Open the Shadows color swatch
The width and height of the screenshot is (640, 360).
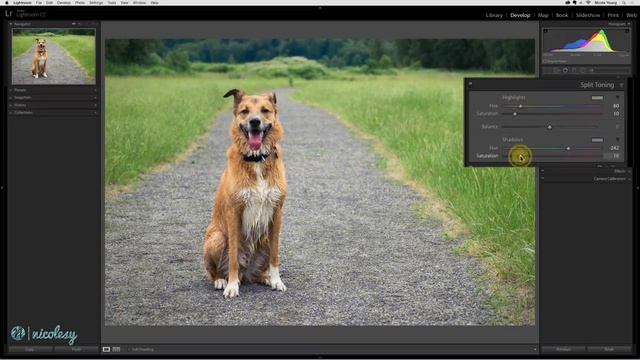[x=597, y=140]
